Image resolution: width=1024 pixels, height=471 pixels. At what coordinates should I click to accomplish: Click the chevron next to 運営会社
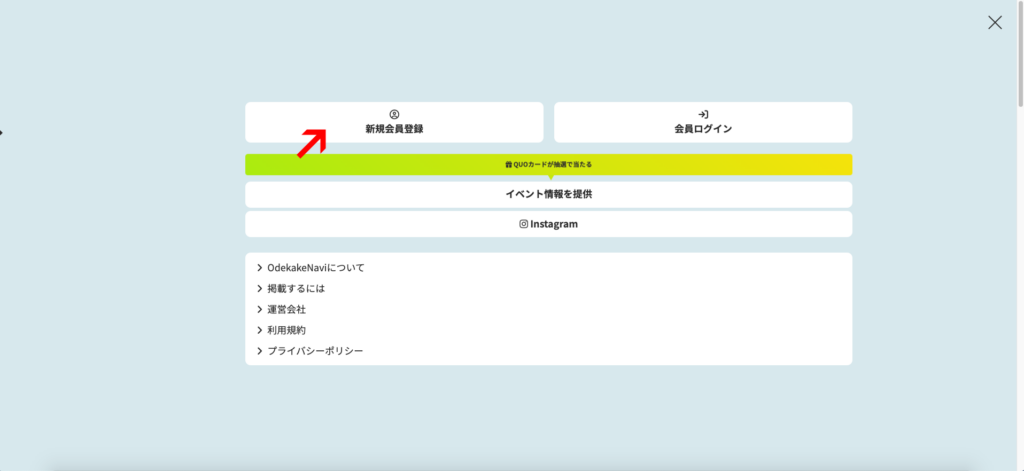(260, 310)
